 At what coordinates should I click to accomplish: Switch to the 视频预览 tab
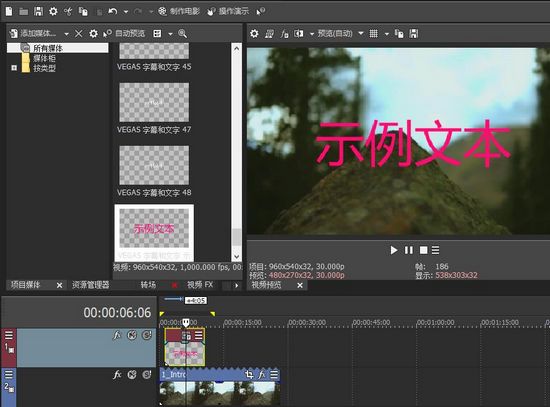[x=266, y=285]
